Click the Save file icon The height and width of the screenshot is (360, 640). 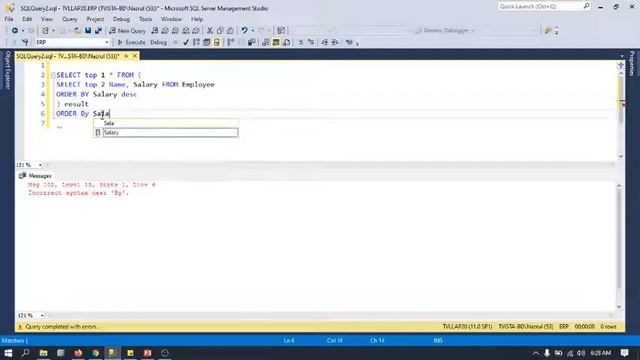88,31
